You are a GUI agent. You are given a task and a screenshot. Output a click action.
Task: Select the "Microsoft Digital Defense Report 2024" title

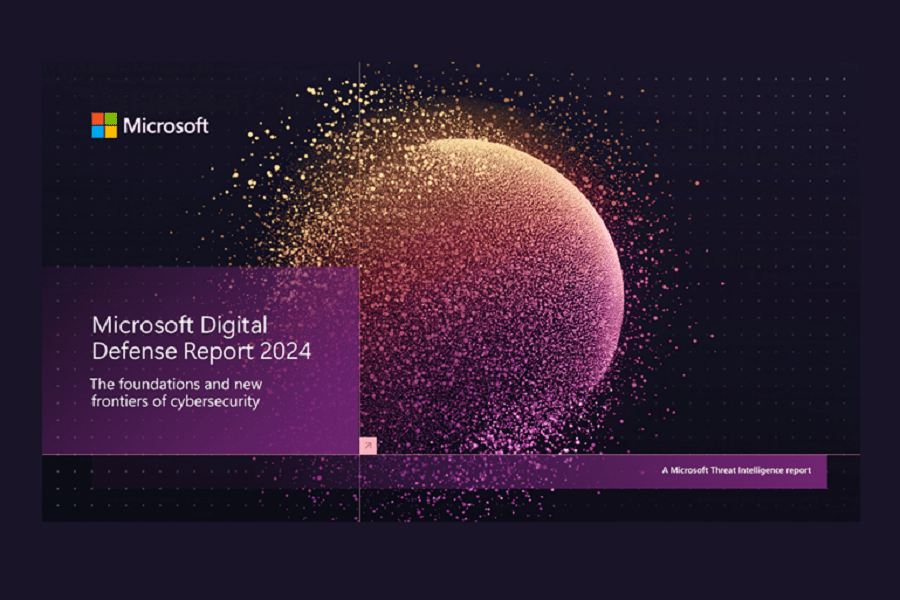pyautogui.click(x=201, y=338)
